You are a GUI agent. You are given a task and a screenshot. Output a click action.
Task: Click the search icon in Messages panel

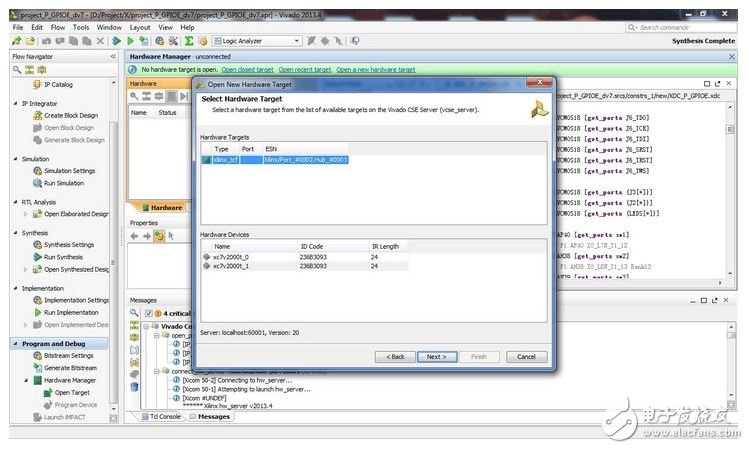click(x=135, y=313)
